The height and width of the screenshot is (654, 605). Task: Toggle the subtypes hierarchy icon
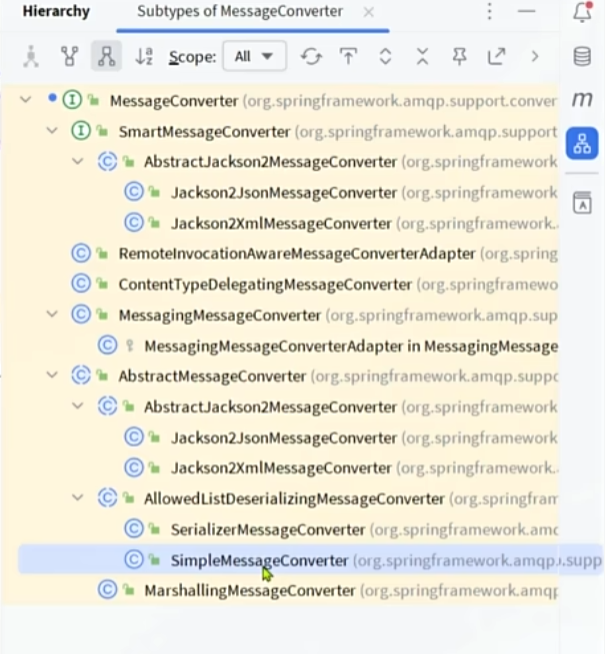coord(106,56)
